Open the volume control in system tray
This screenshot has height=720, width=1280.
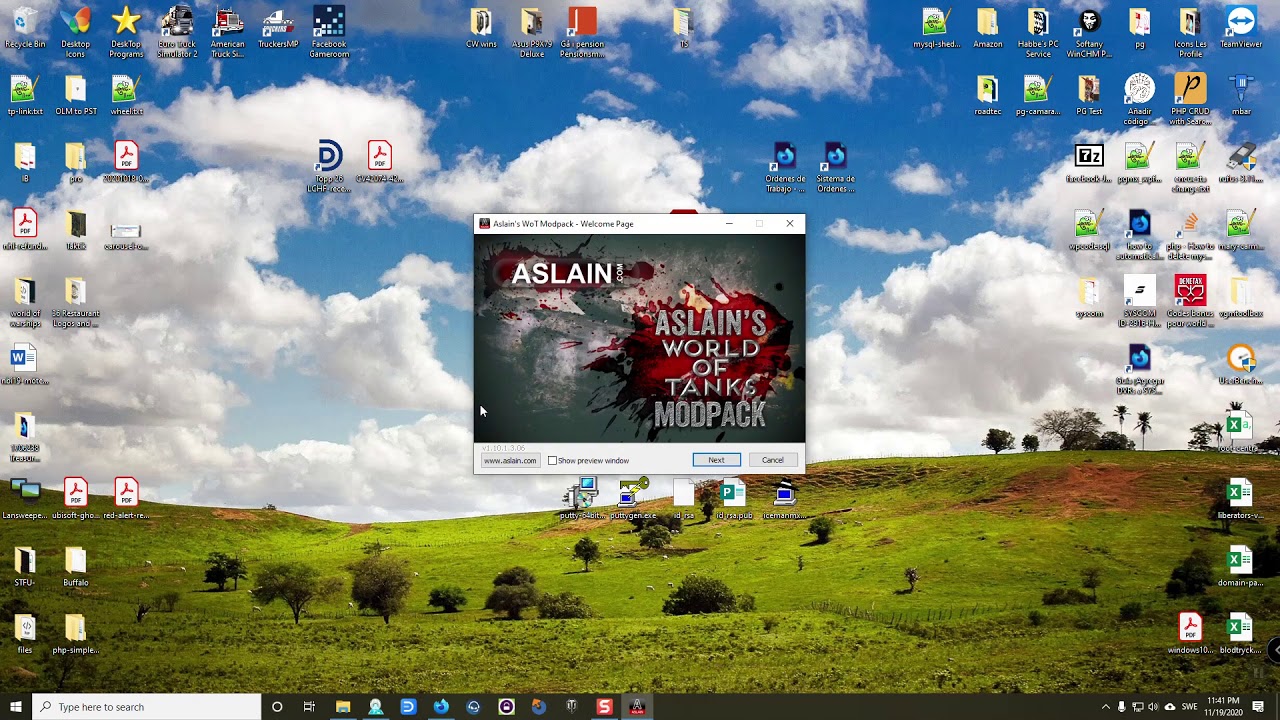pyautogui.click(x=1153, y=707)
